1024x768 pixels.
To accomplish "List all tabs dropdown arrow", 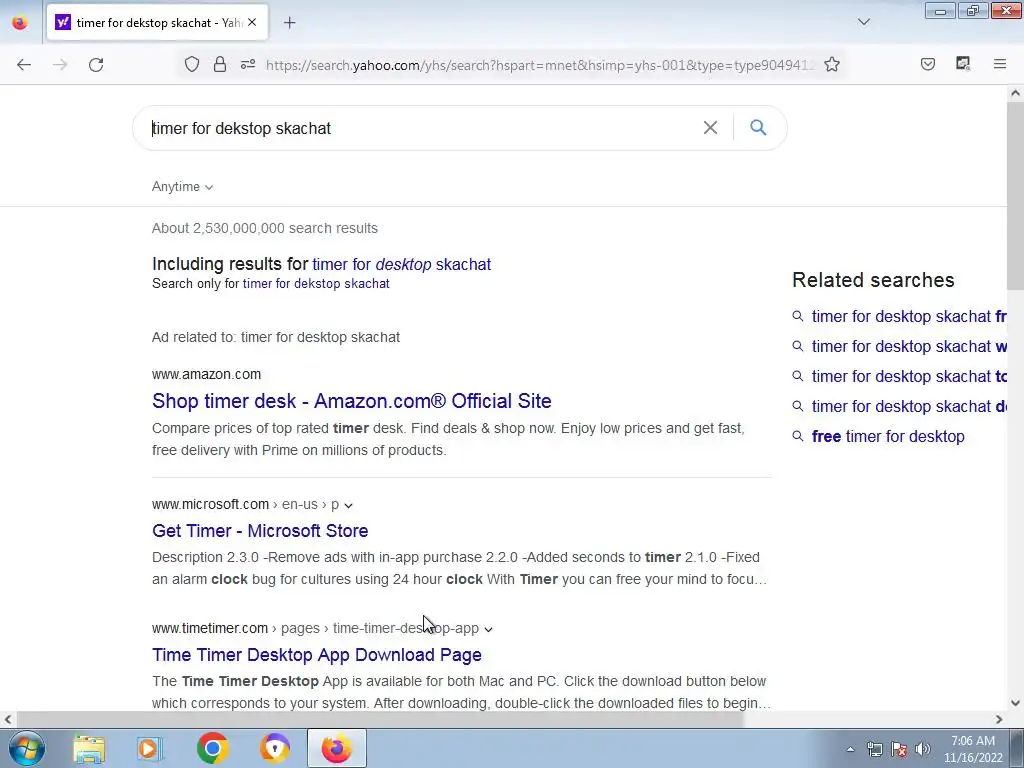I will (864, 22).
